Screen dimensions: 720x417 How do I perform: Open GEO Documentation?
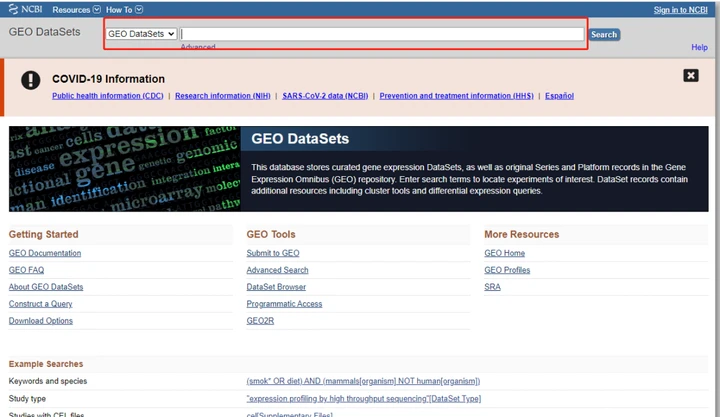(x=45, y=253)
